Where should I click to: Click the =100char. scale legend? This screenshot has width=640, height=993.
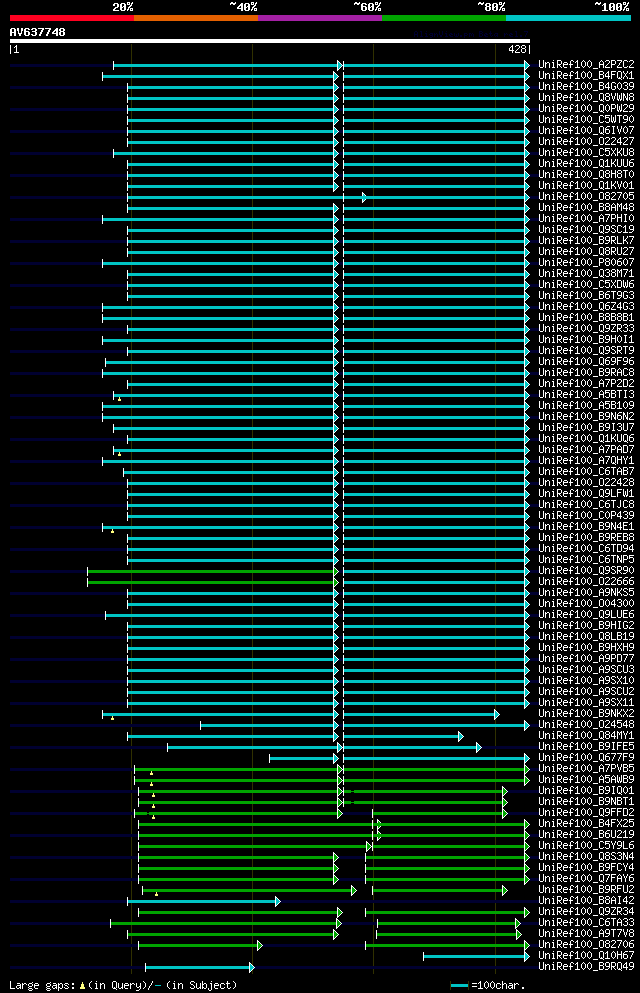click(x=488, y=985)
